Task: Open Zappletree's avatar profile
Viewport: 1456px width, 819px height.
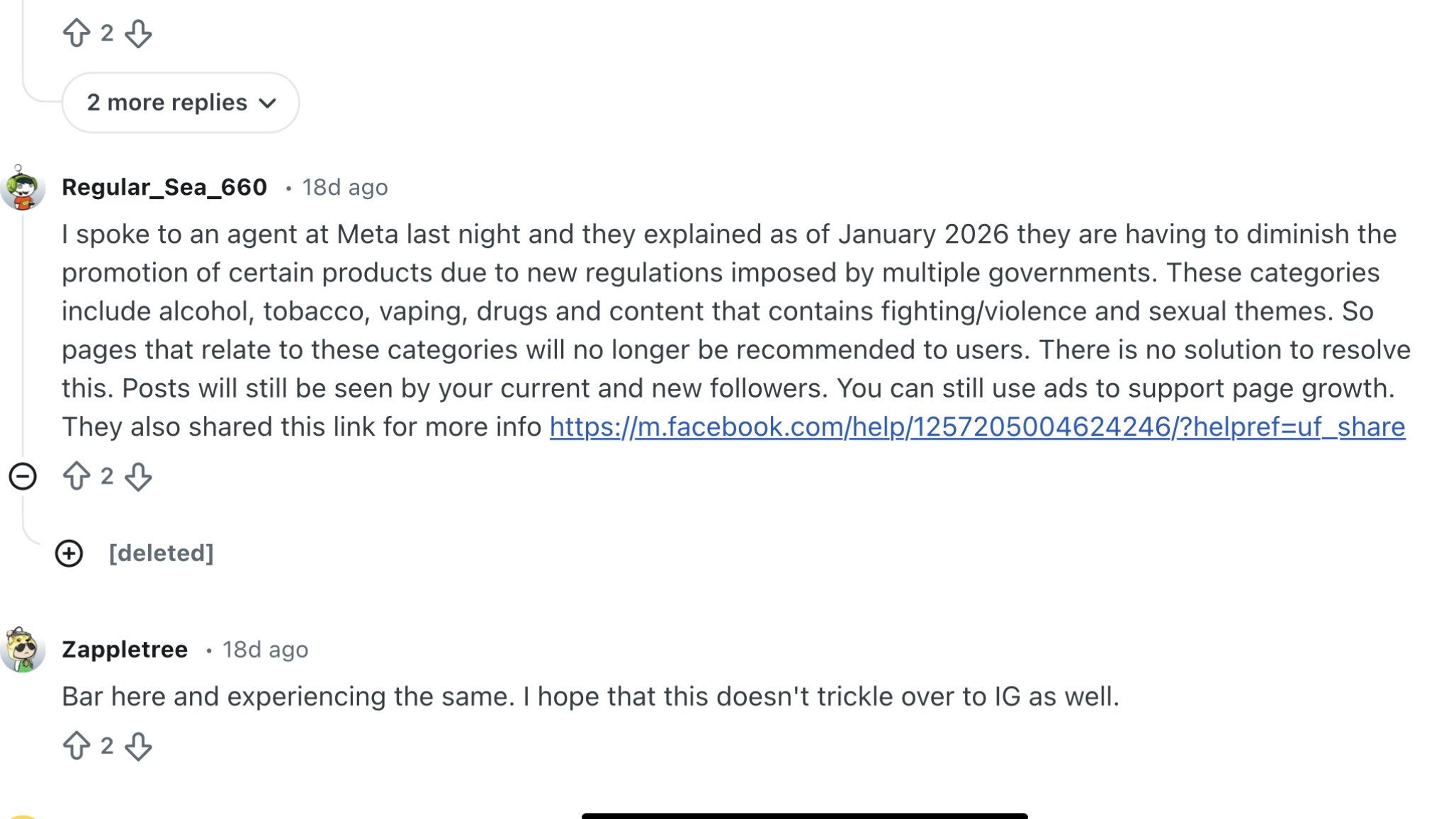Action: click(23, 649)
